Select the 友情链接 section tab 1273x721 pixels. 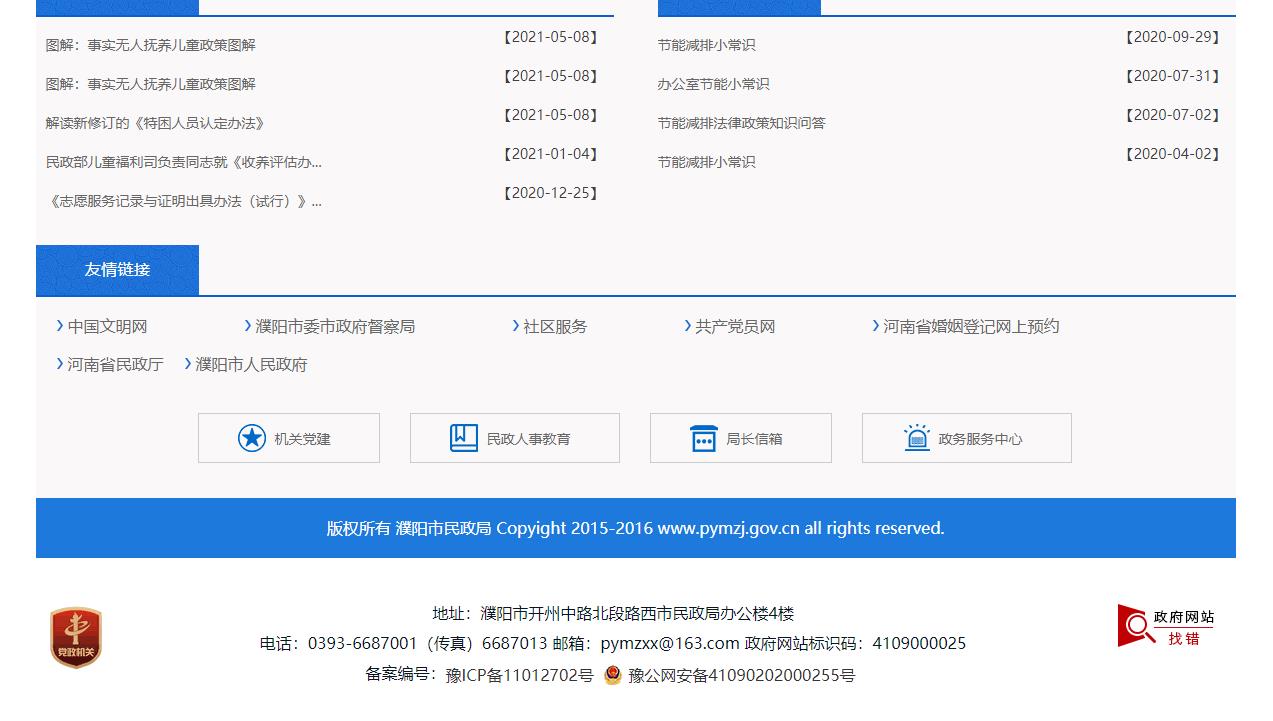[117, 269]
